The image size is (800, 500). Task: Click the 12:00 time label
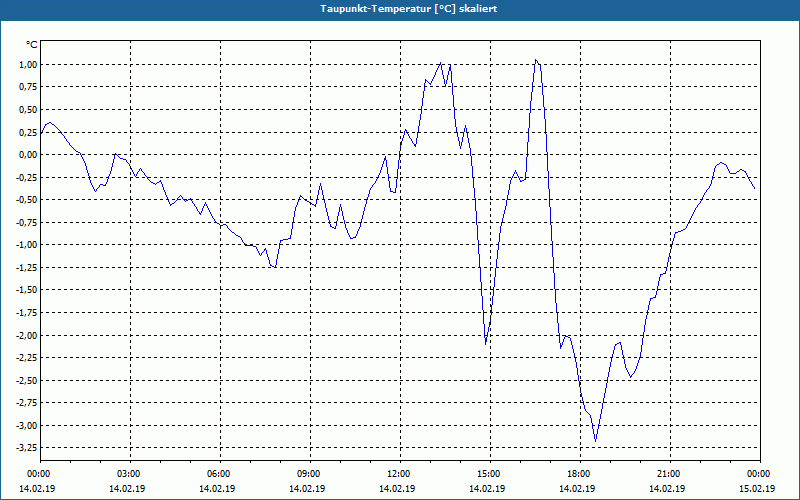click(x=398, y=474)
